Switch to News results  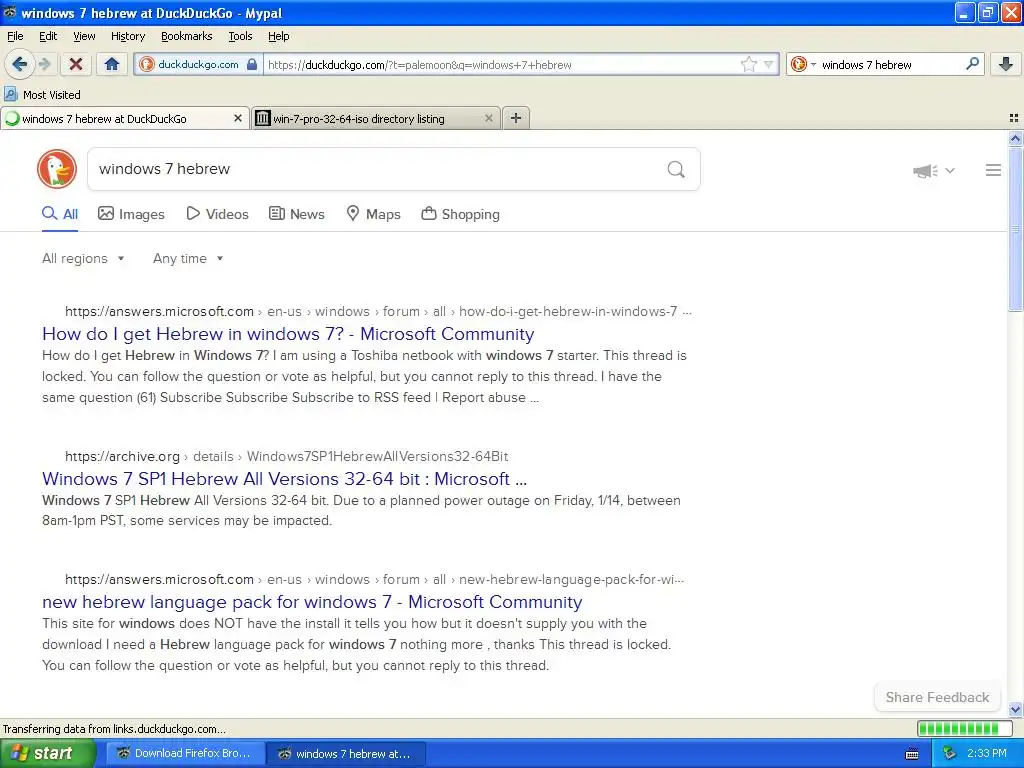pos(297,214)
